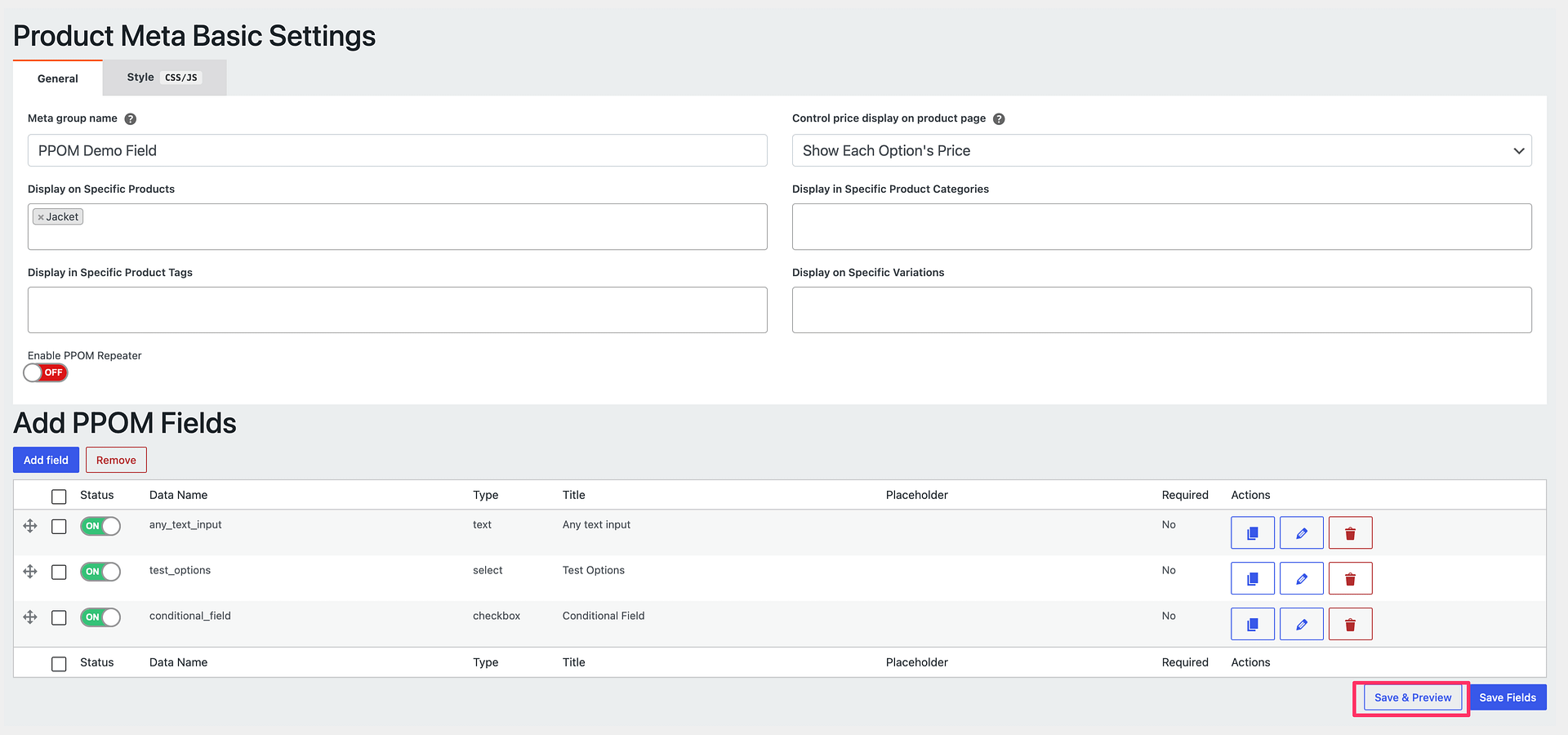Remove the Jacket product tag
Viewport: 1568px width, 735px height.
[x=41, y=217]
